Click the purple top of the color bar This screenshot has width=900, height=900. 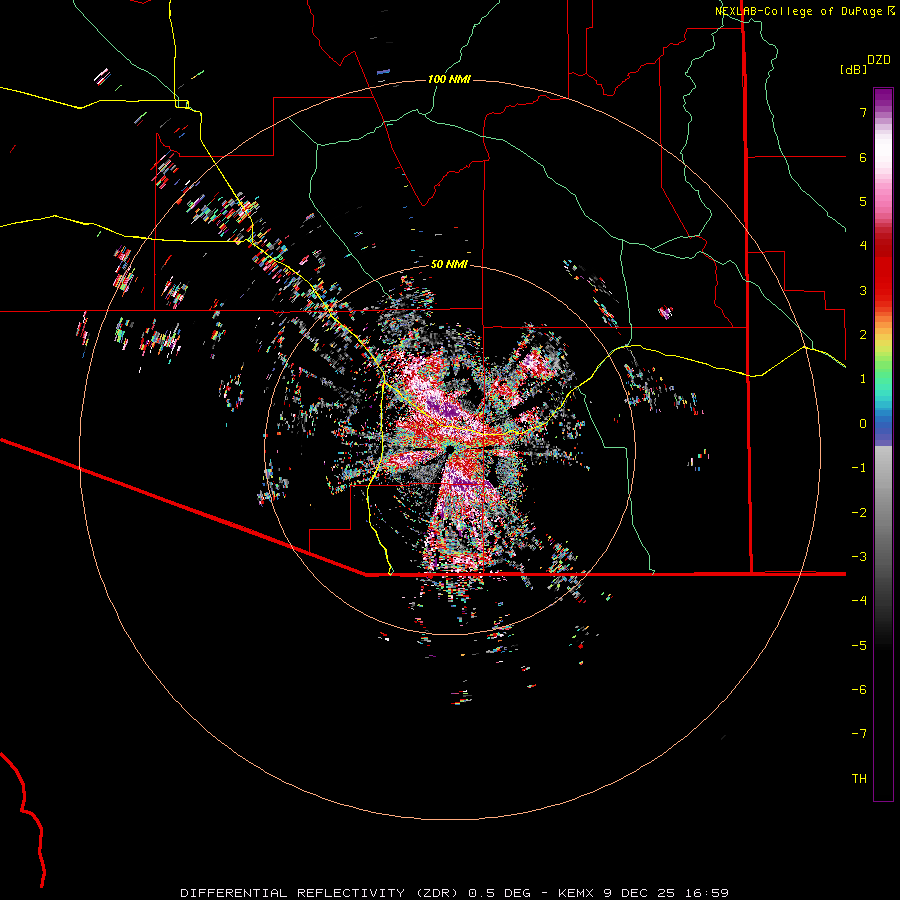point(883,98)
